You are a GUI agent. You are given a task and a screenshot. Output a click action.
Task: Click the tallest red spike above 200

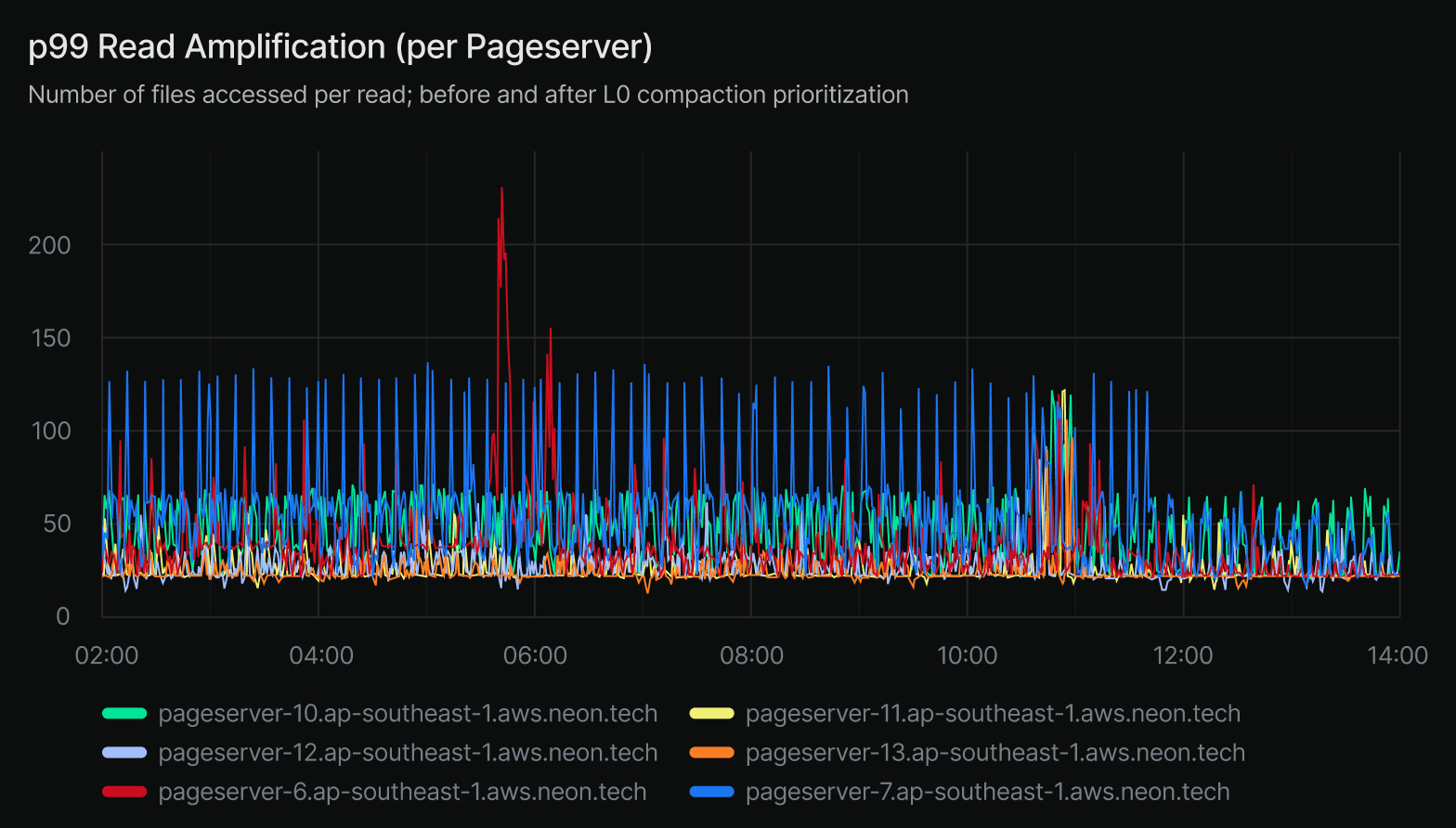coord(501,191)
